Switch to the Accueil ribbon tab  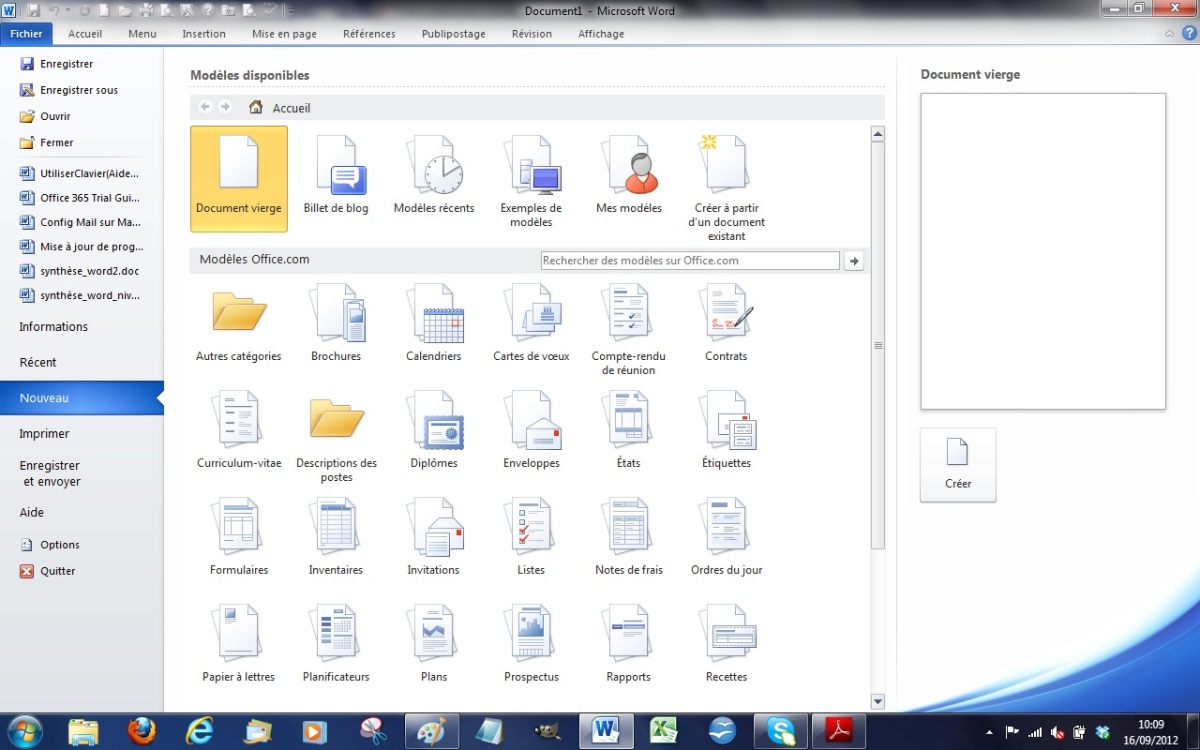(85, 33)
